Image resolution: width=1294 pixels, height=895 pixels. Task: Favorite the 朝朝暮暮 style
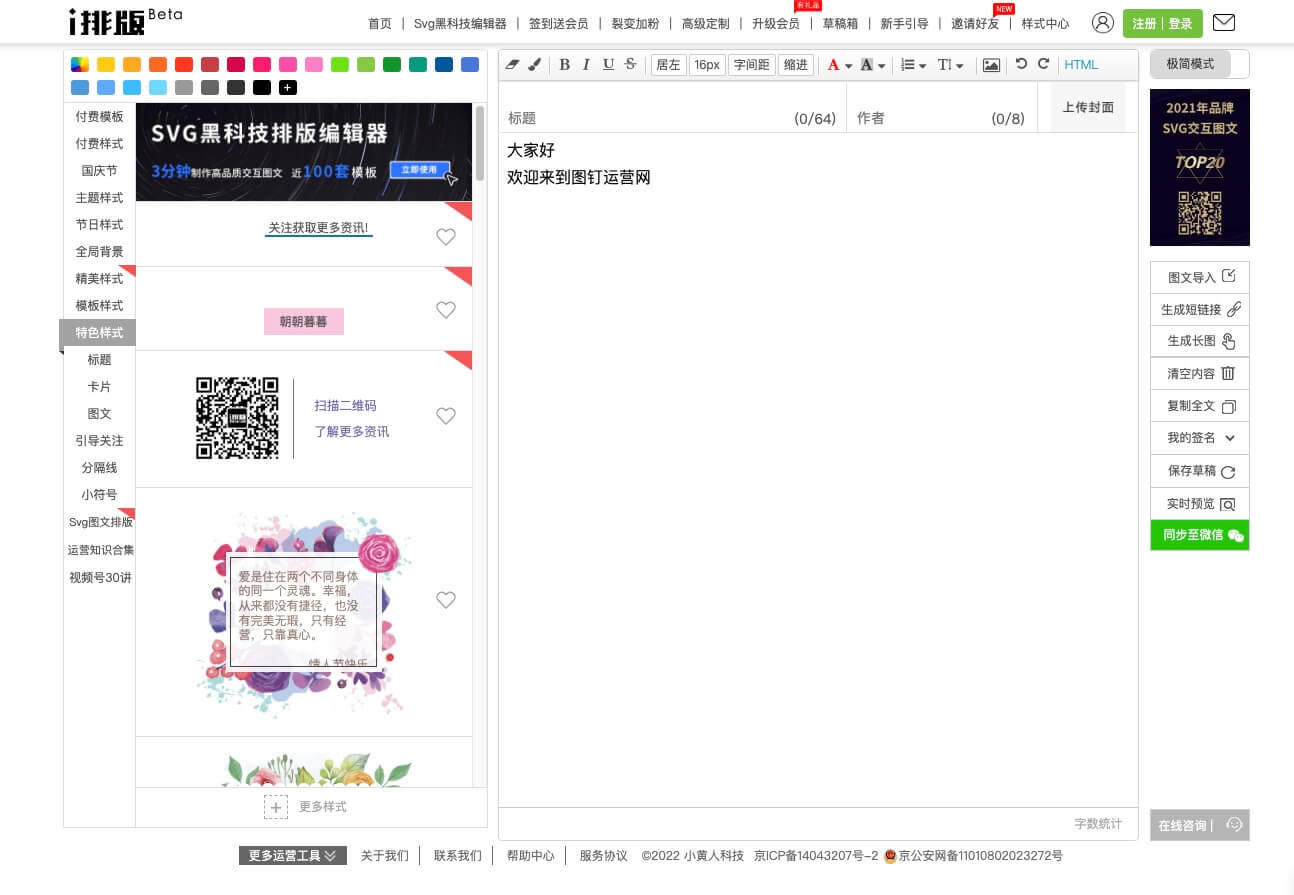[446, 310]
